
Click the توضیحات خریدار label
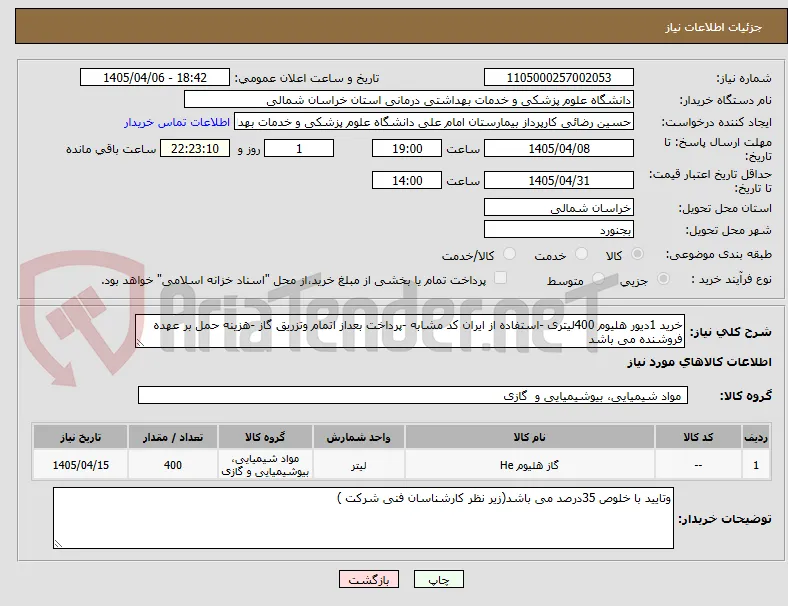[725, 519]
